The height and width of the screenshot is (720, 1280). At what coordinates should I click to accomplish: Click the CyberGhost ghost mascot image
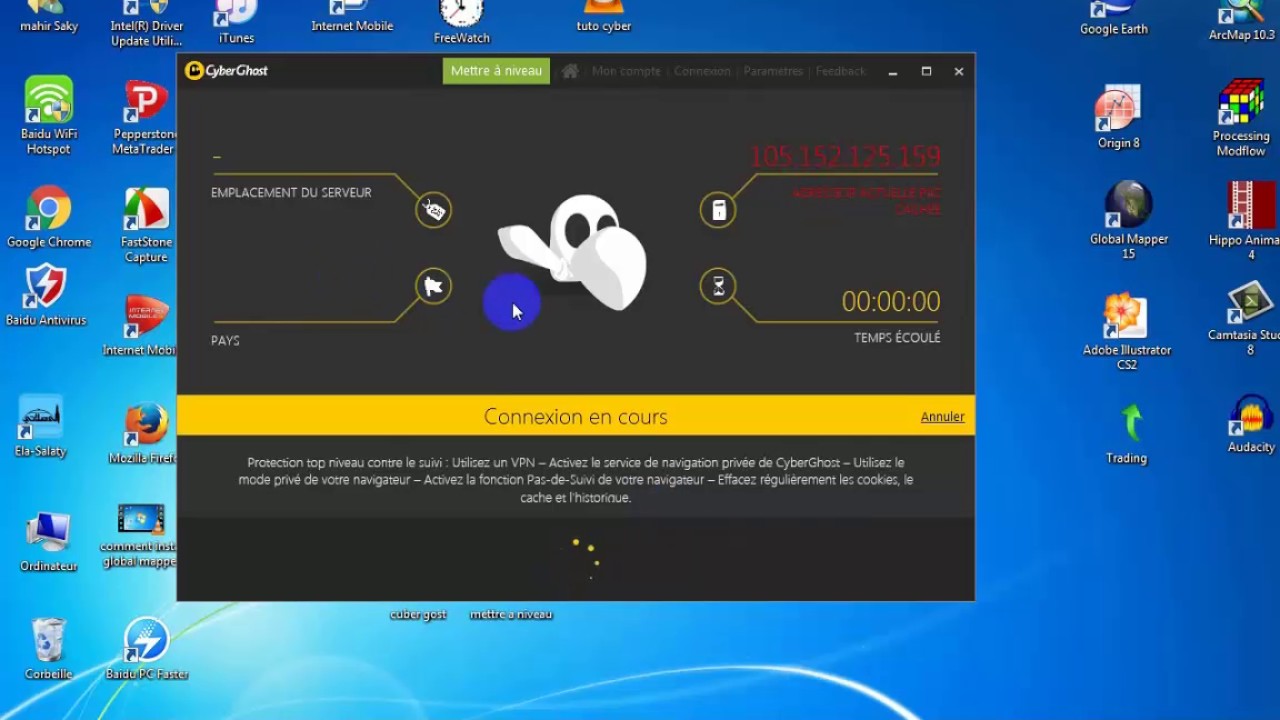tap(573, 252)
